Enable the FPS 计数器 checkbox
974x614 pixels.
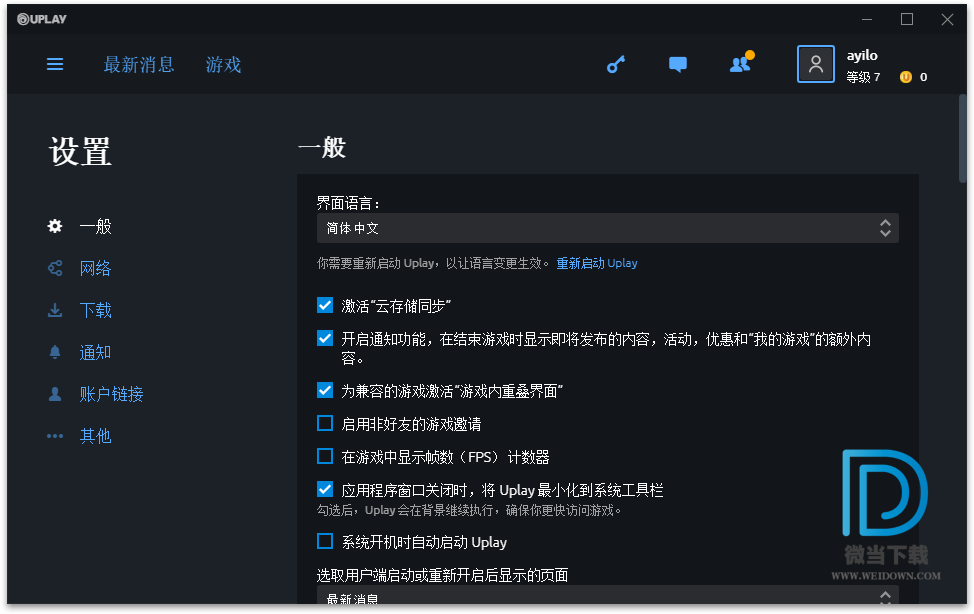325,456
